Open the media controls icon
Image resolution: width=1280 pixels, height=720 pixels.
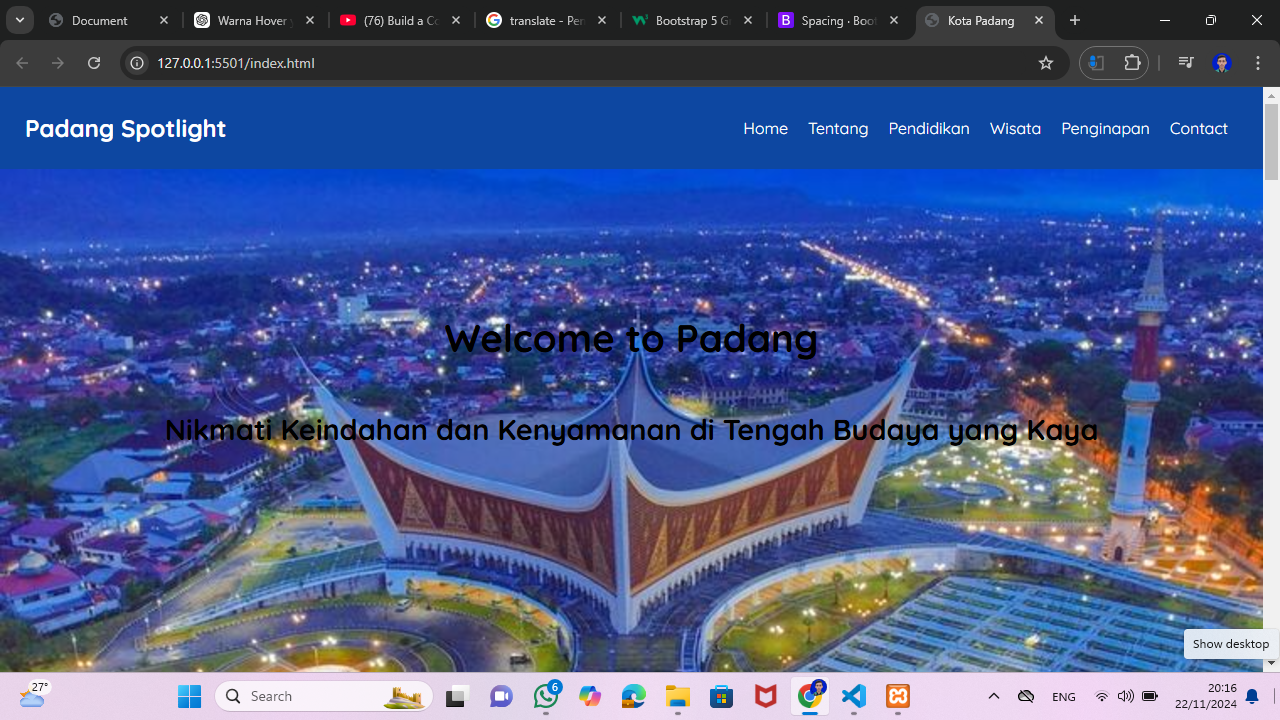(x=1186, y=63)
